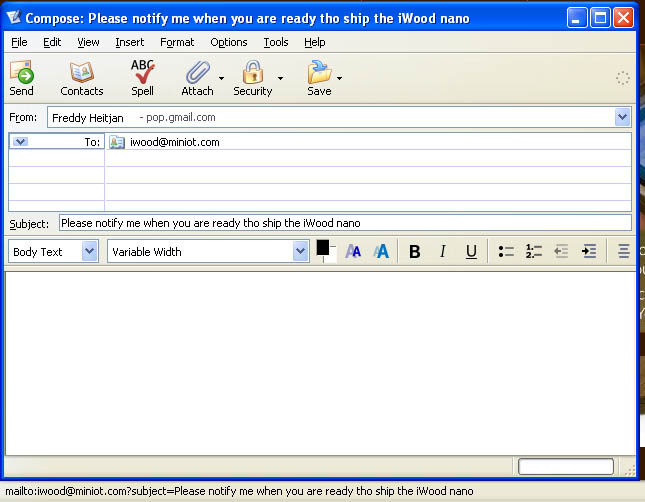Open the View menu
645x502 pixels.
point(88,42)
